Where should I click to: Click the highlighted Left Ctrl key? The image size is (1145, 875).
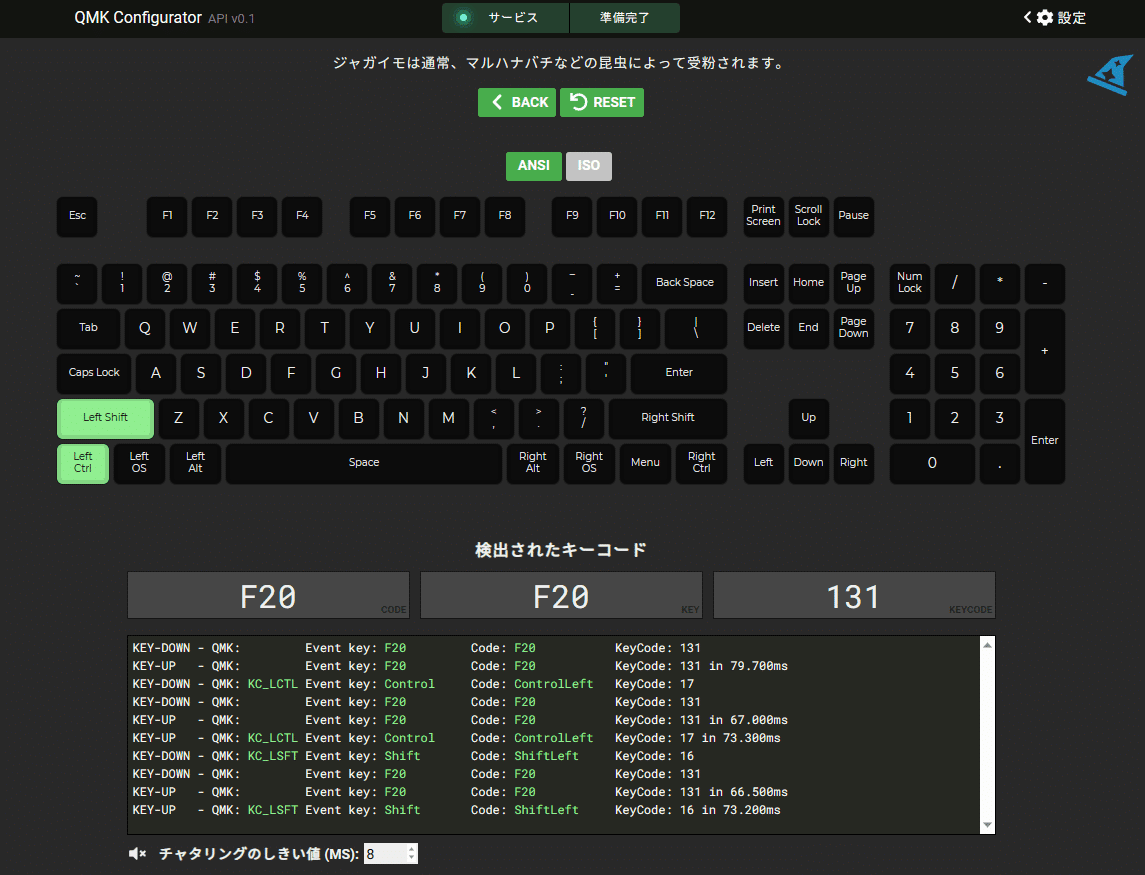tap(83, 463)
